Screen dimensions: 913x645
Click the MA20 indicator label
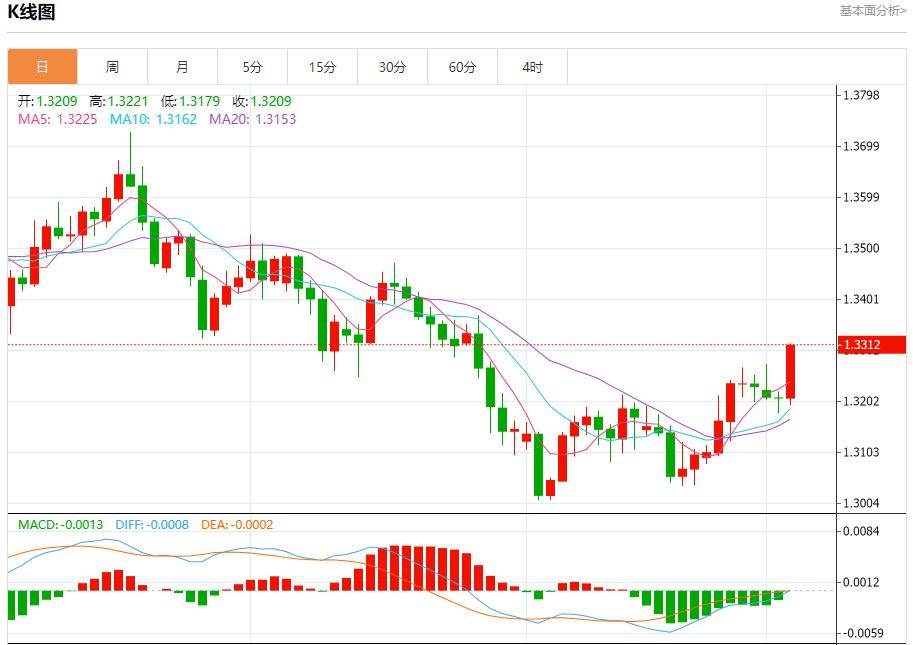[252, 119]
